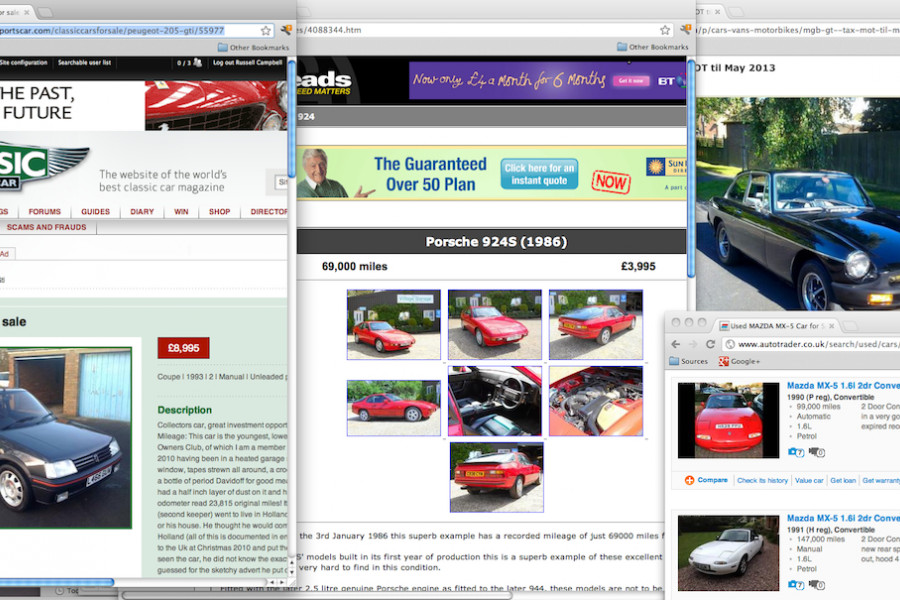Open the Porsche engine bay thumbnail
This screenshot has width=900, height=600.
pos(595,401)
